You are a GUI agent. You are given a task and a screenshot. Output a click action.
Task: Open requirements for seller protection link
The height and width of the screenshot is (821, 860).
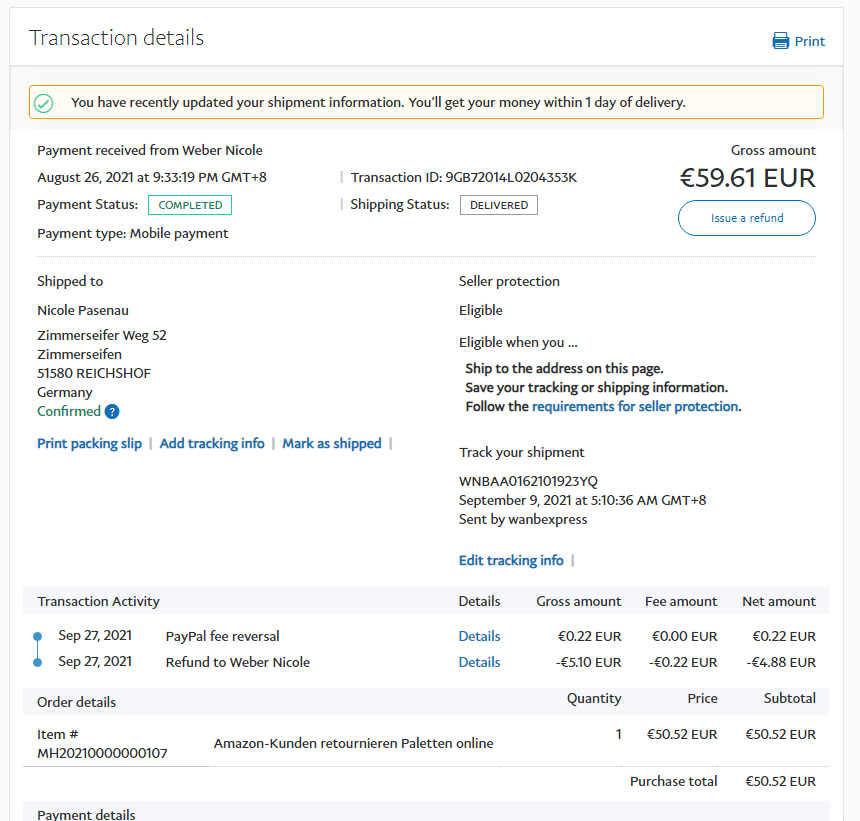point(635,407)
